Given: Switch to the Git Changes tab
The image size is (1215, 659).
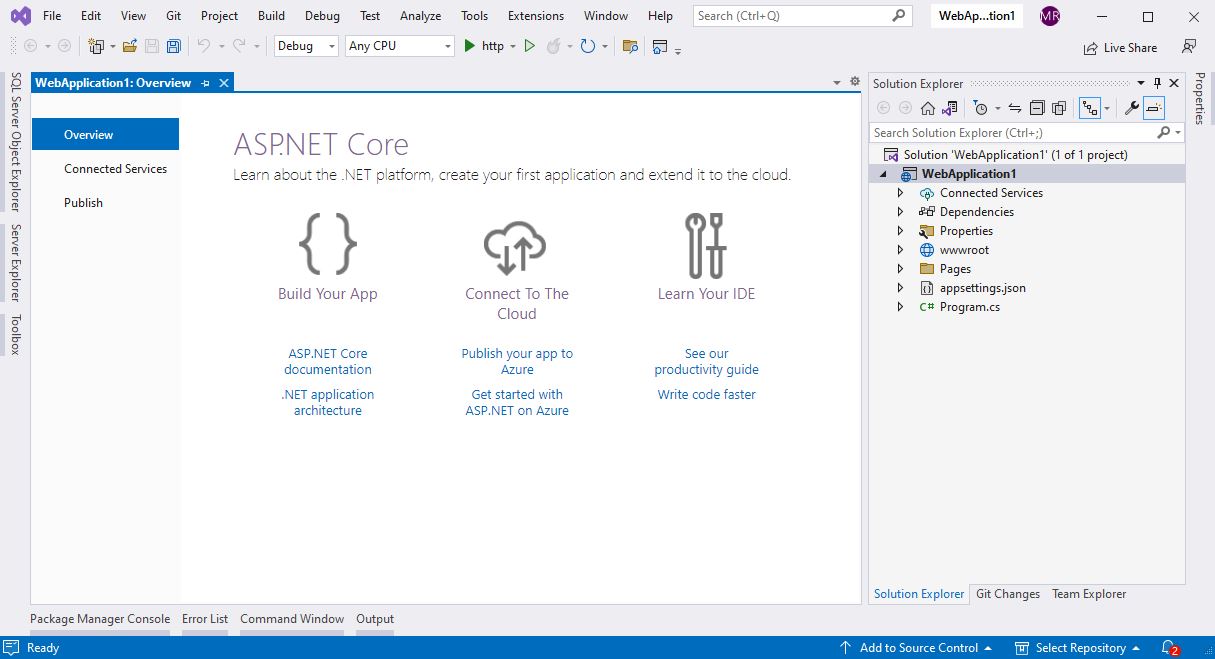Looking at the screenshot, I should pyautogui.click(x=1008, y=594).
